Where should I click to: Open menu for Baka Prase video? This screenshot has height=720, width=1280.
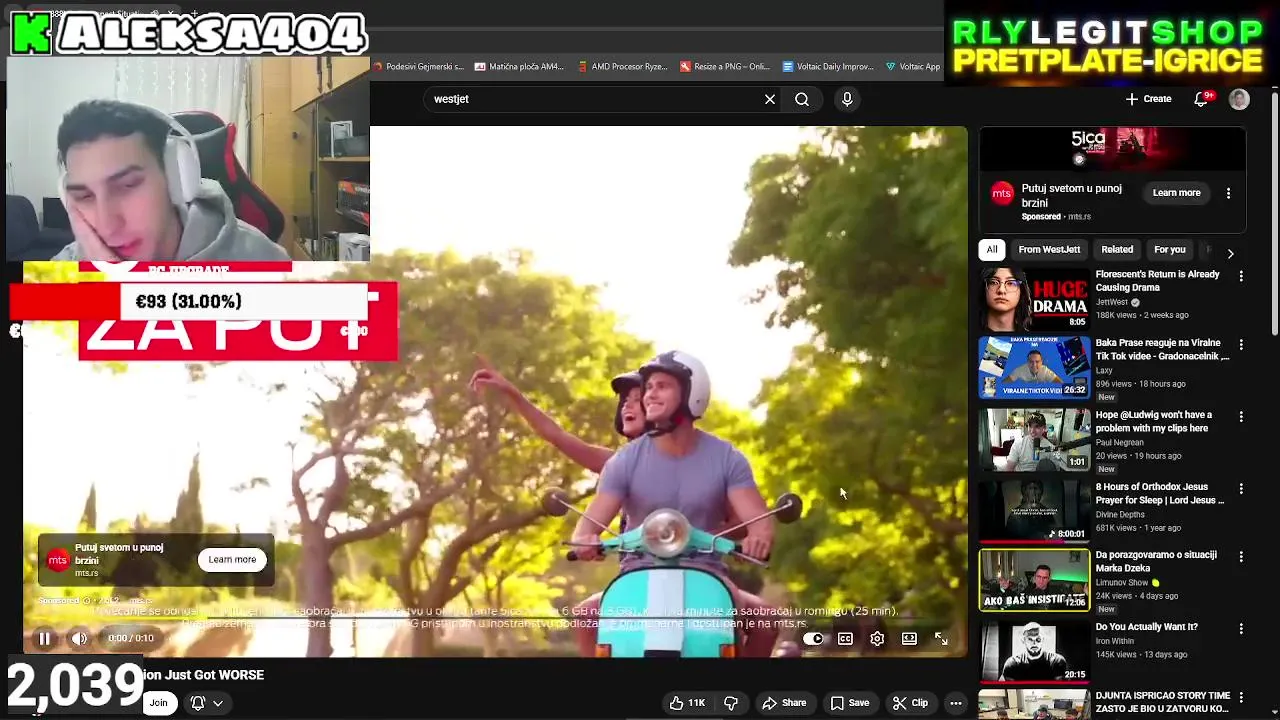(1241, 345)
